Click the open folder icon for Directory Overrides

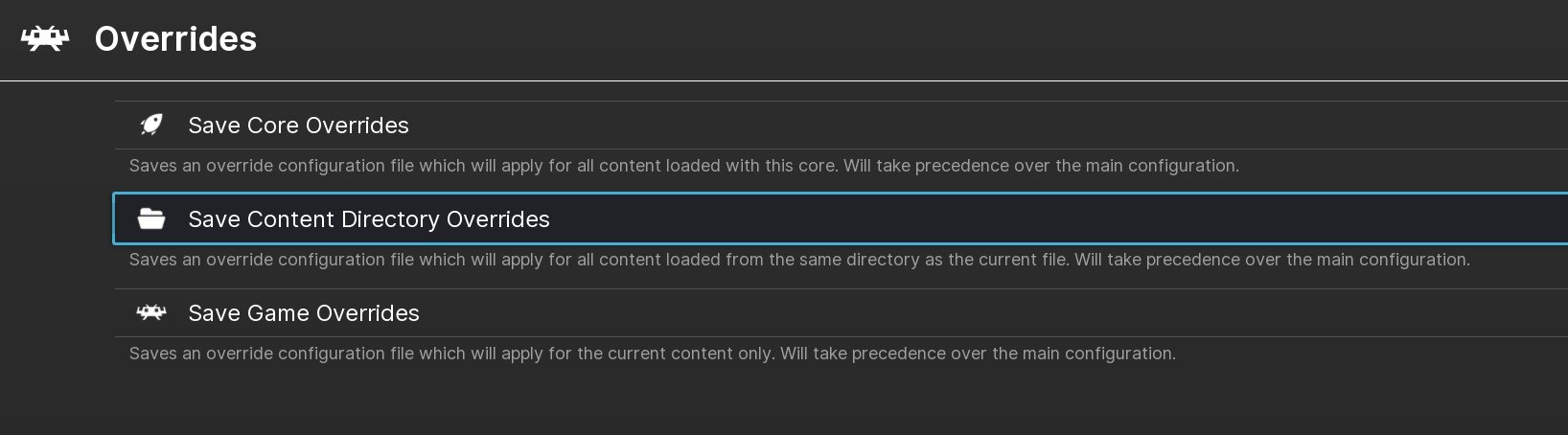pos(151,218)
